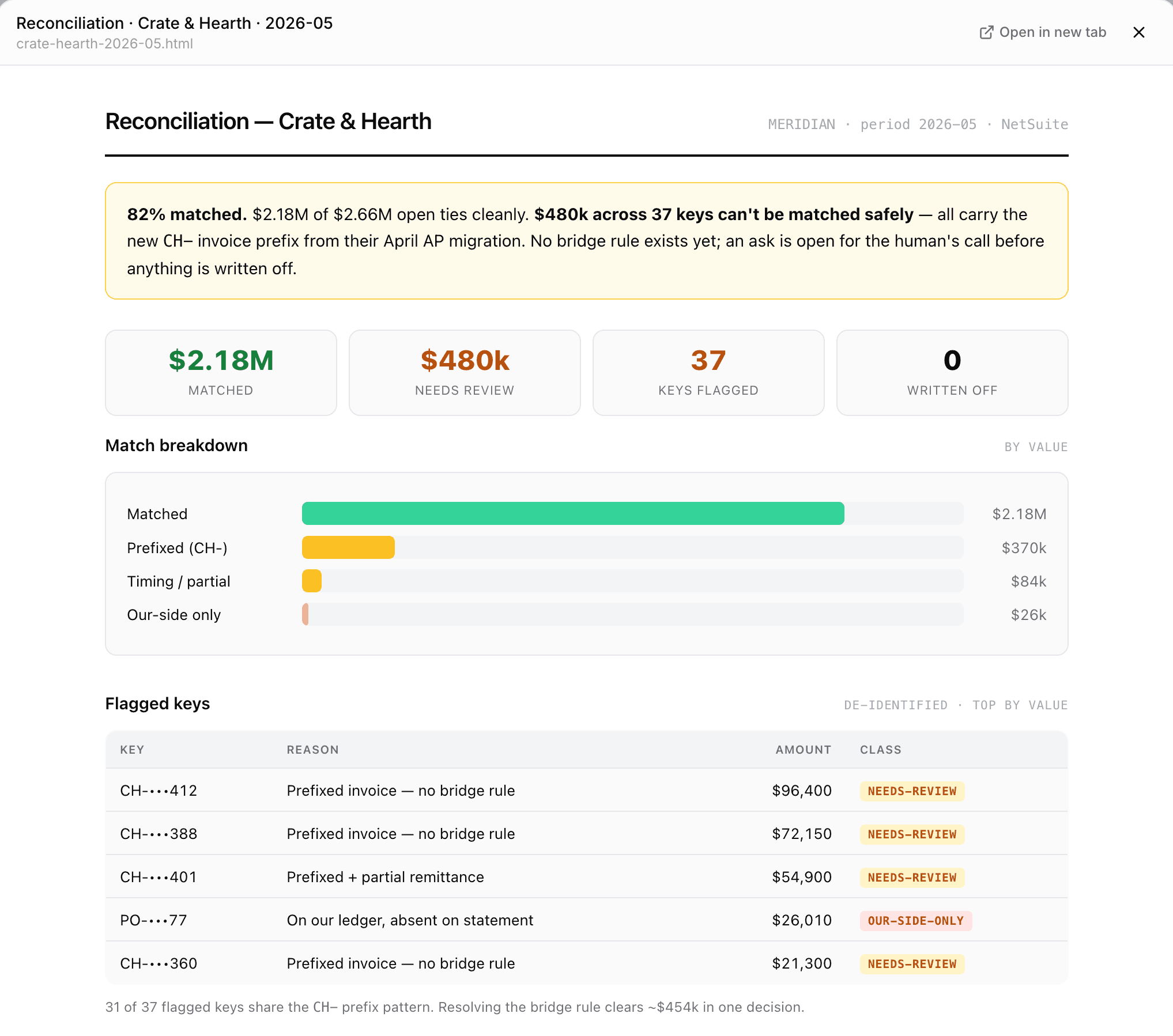Click the Prefixed (CH-) row label
This screenshot has height=1036, width=1173.
tap(177, 548)
